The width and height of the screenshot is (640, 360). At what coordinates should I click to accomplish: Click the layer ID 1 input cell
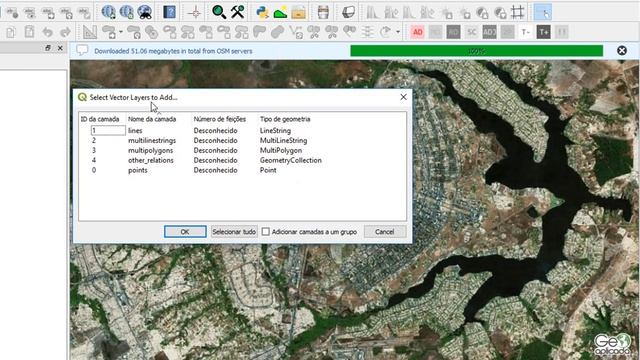click(108, 131)
